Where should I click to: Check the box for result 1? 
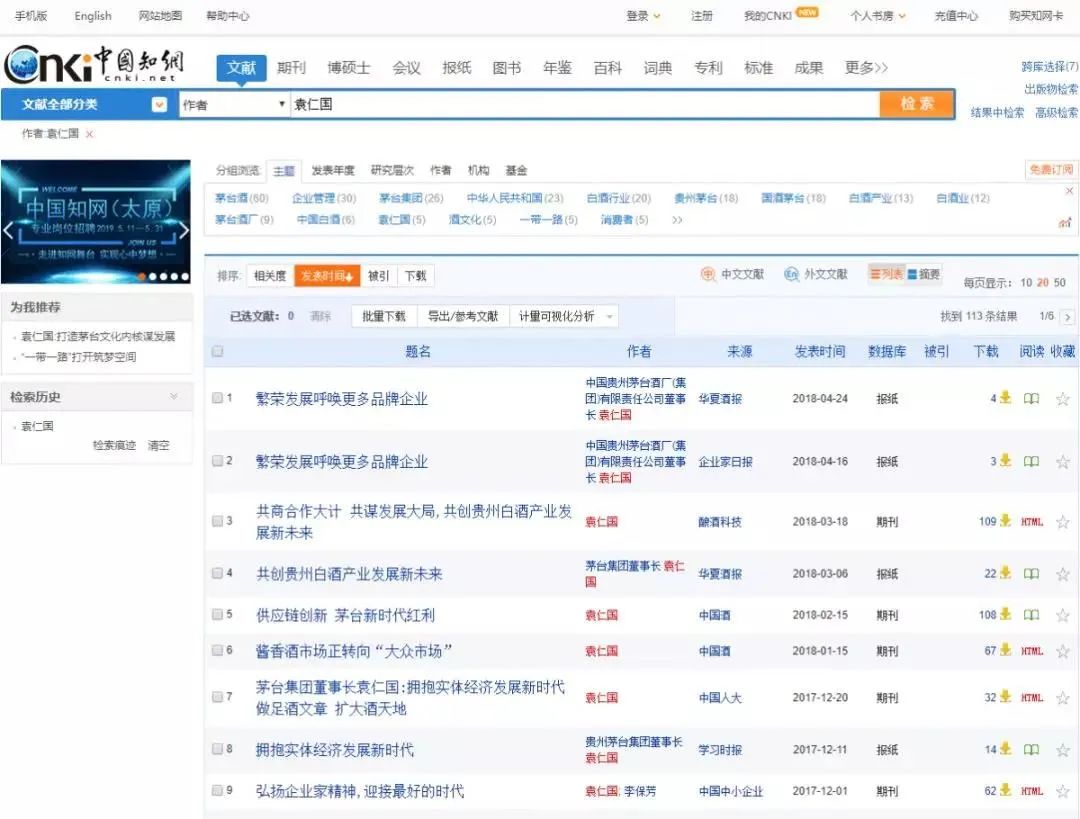(218, 397)
